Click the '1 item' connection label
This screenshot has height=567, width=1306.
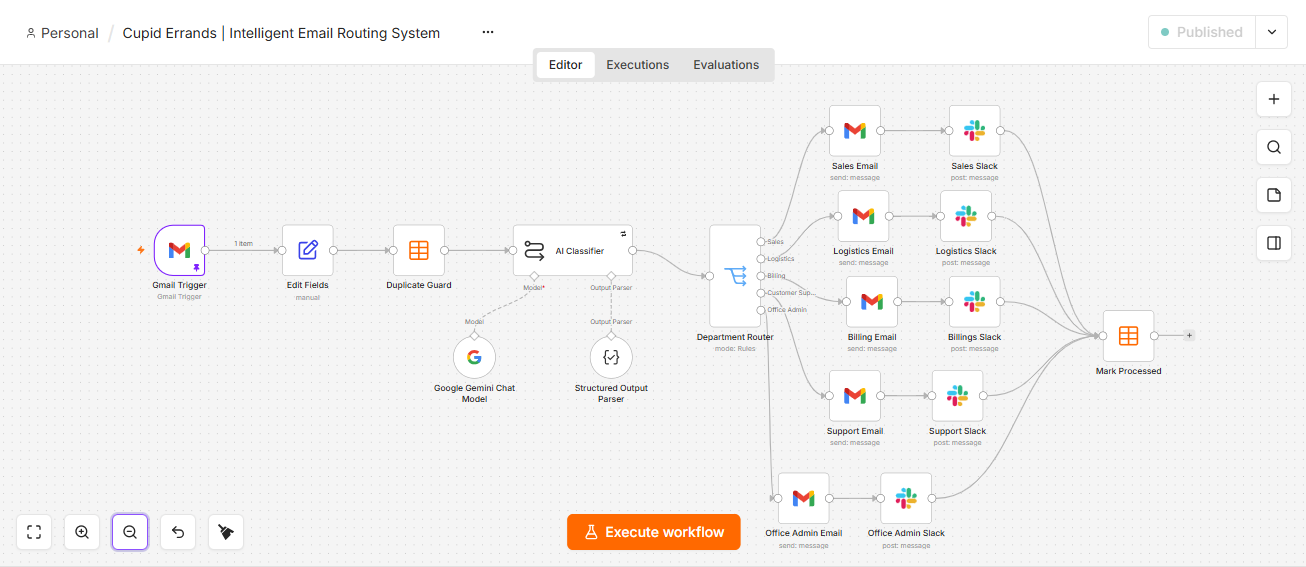[x=243, y=243]
